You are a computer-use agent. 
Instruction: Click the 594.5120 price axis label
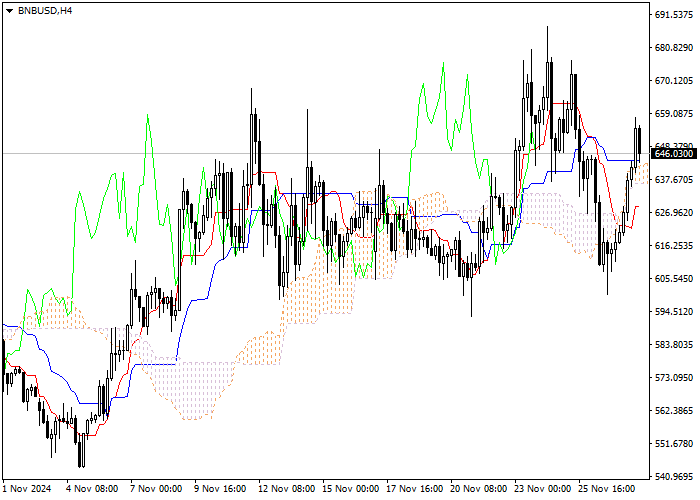(x=674, y=312)
